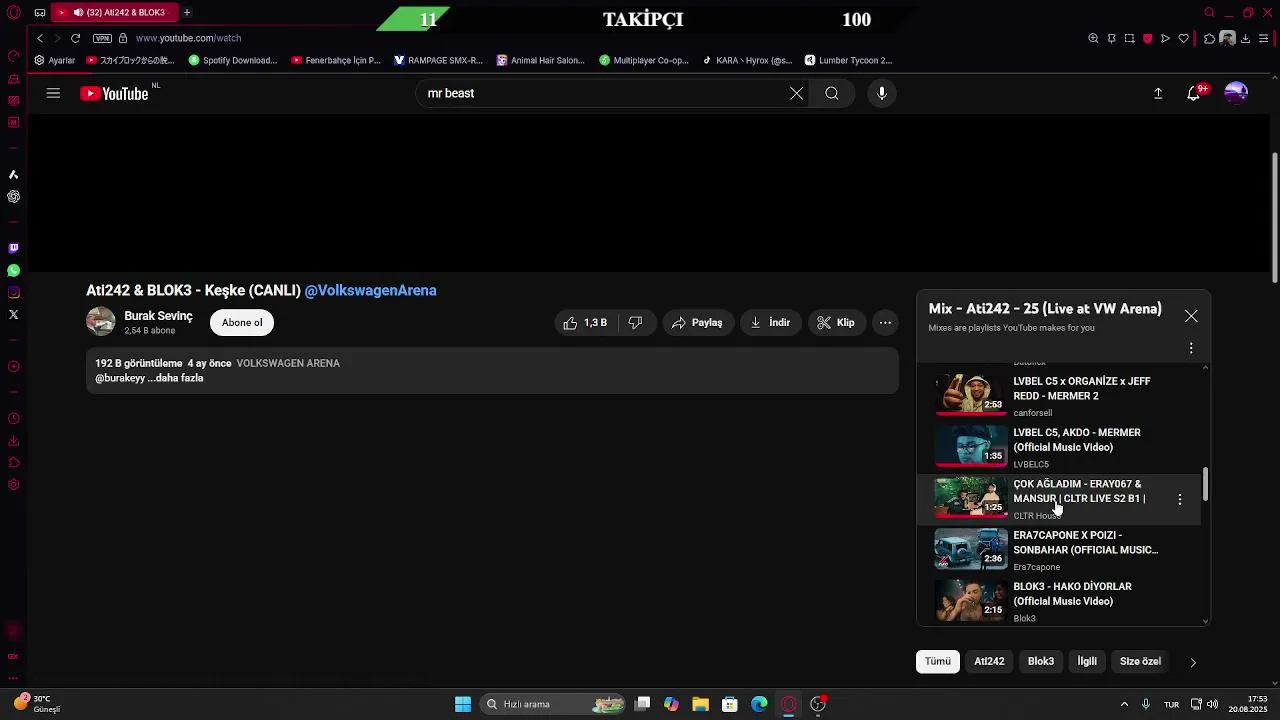Open the YouTube hamburger guide menu
Image resolution: width=1280 pixels, height=720 pixels.
53,93
